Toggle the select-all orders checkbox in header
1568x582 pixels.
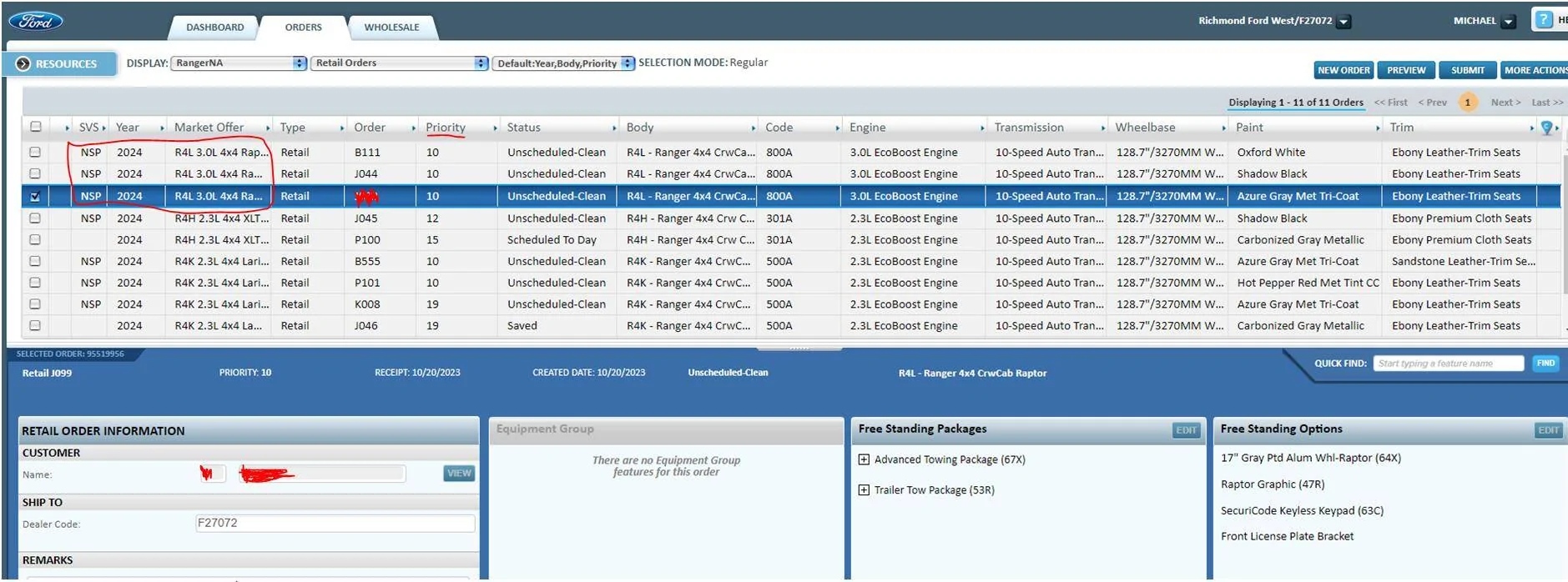tap(35, 127)
